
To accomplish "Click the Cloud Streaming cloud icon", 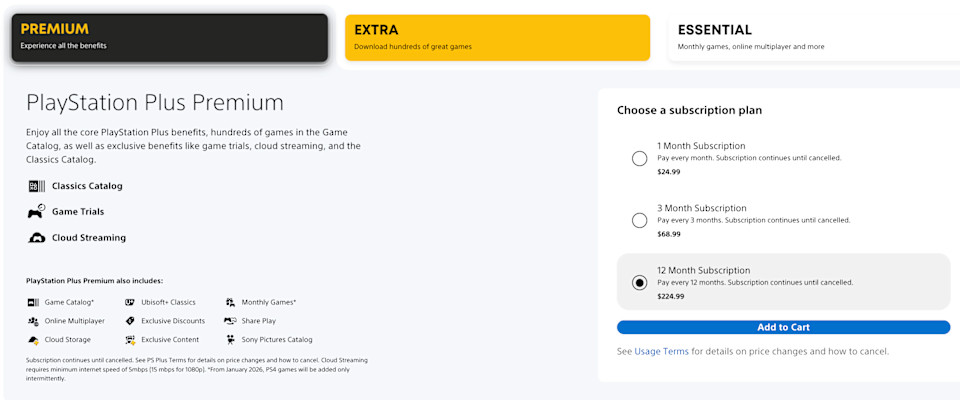I will [x=37, y=238].
